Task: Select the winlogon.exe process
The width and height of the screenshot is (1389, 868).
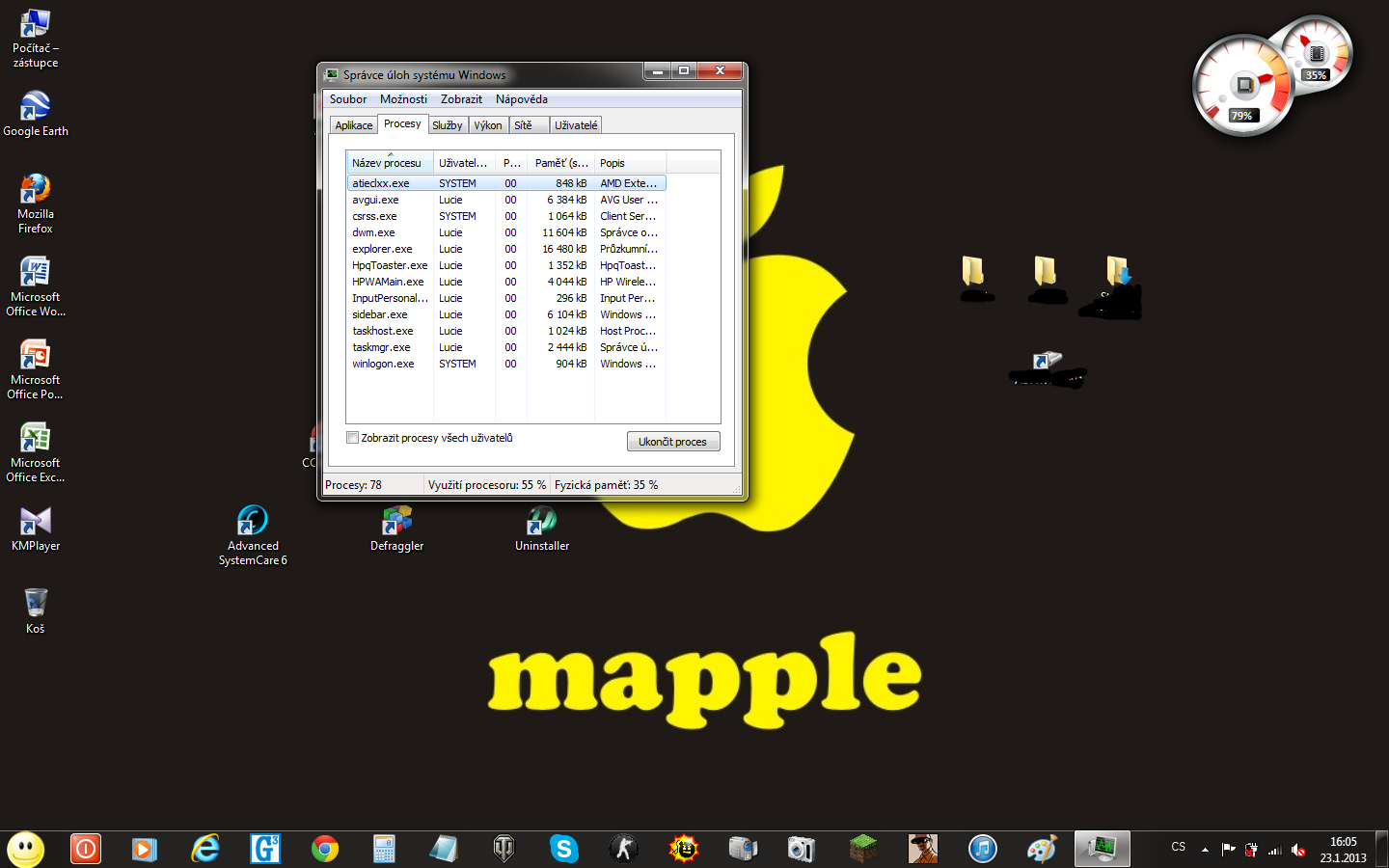Action: (505, 364)
